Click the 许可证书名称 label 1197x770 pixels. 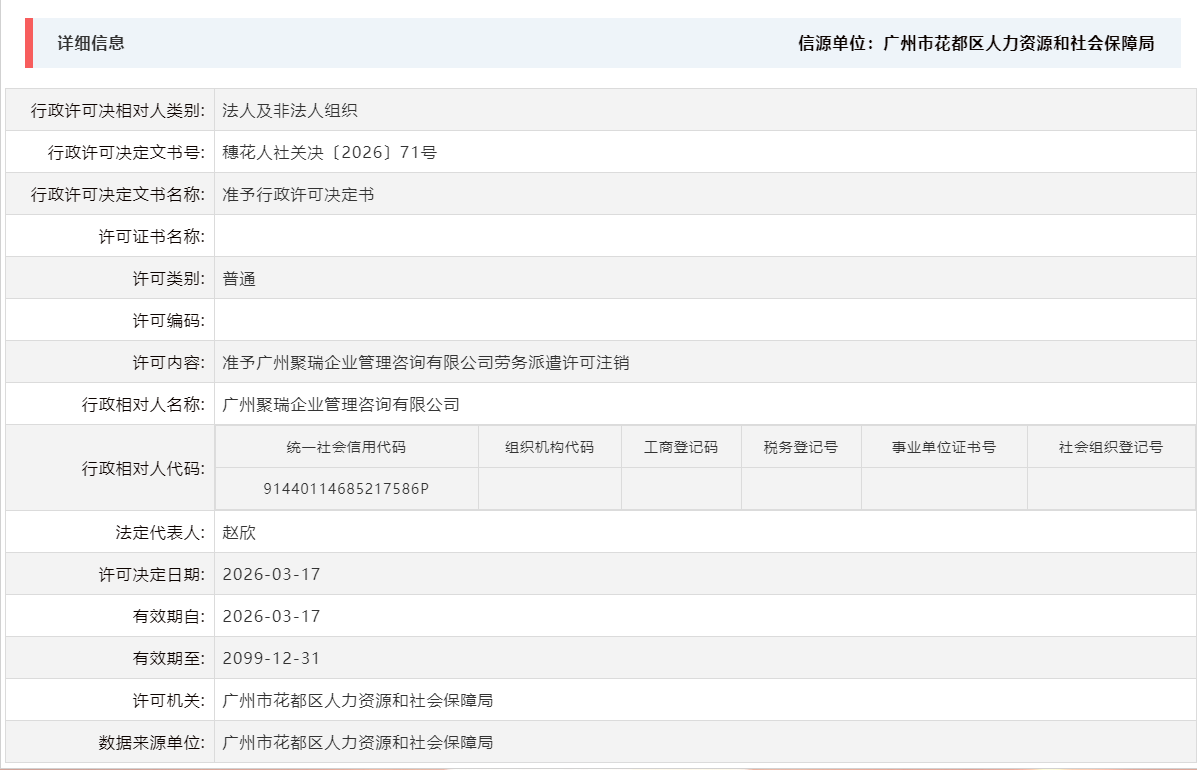point(152,237)
